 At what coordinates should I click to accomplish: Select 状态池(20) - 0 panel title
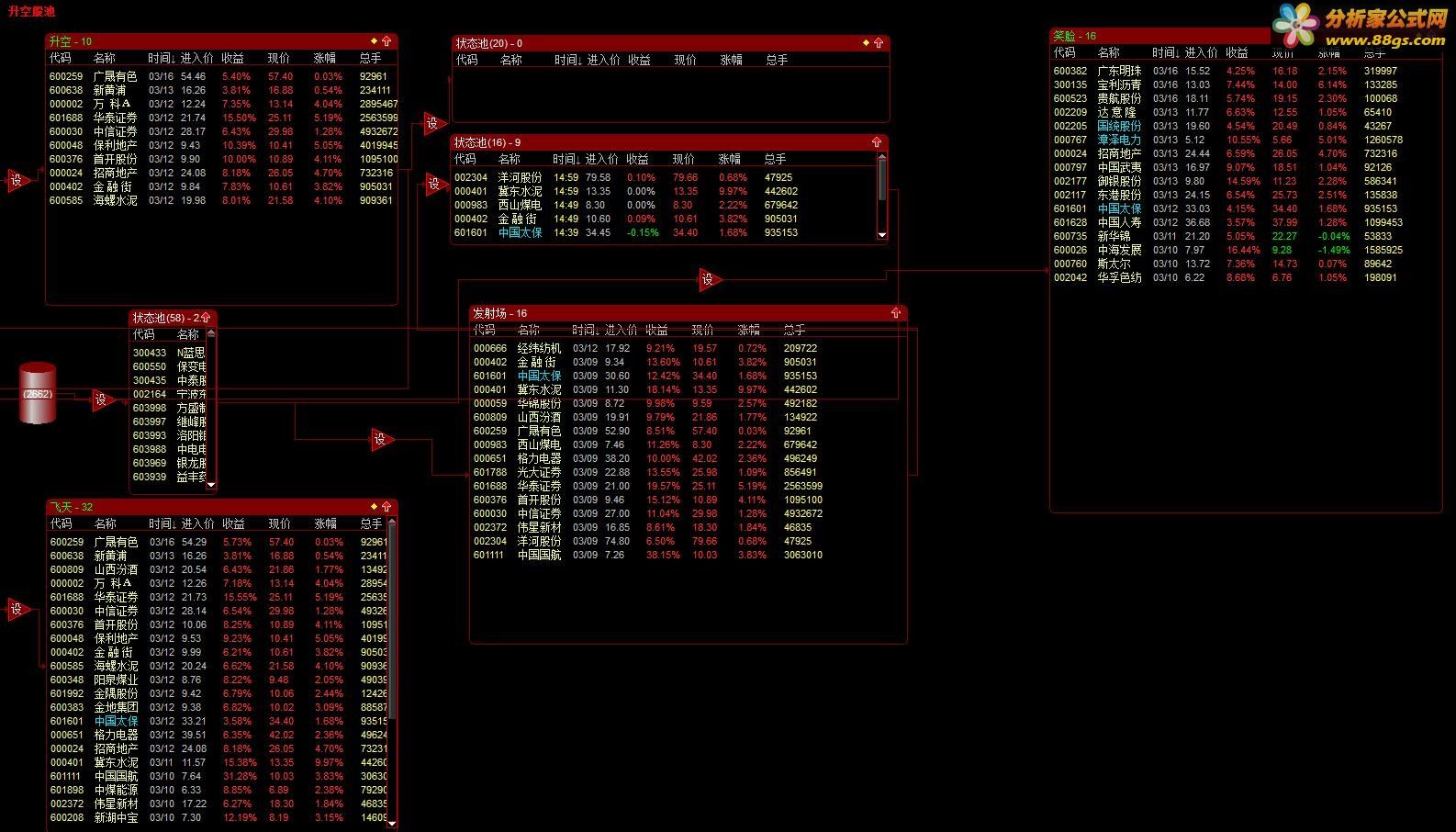pyautogui.click(x=489, y=43)
